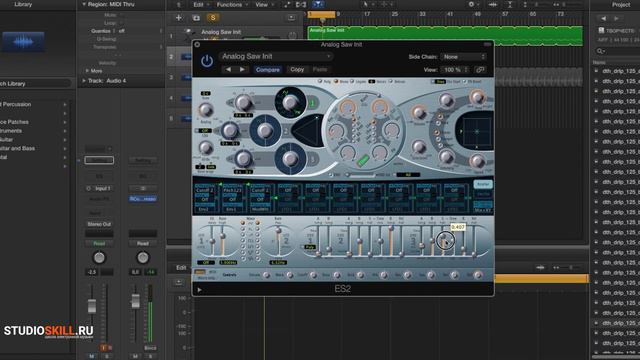Load the previous plug-in preset

pos(228,69)
